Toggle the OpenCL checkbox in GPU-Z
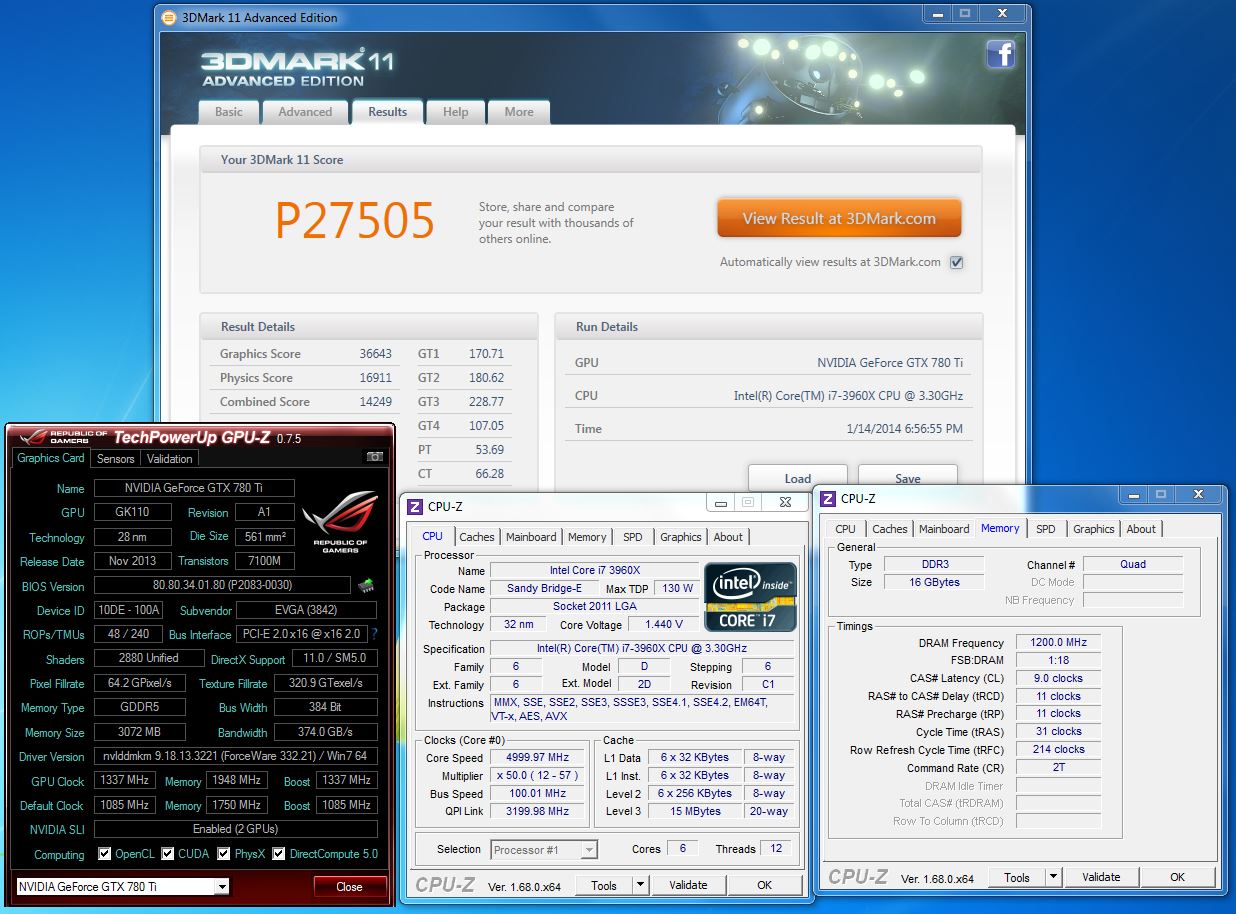The height and width of the screenshot is (914, 1236). click(105, 854)
